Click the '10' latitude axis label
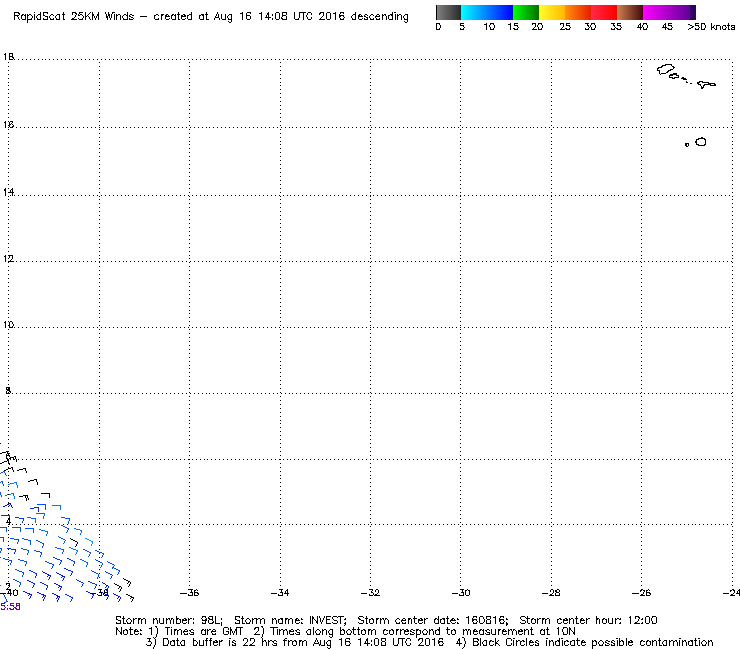 [x=8, y=325]
